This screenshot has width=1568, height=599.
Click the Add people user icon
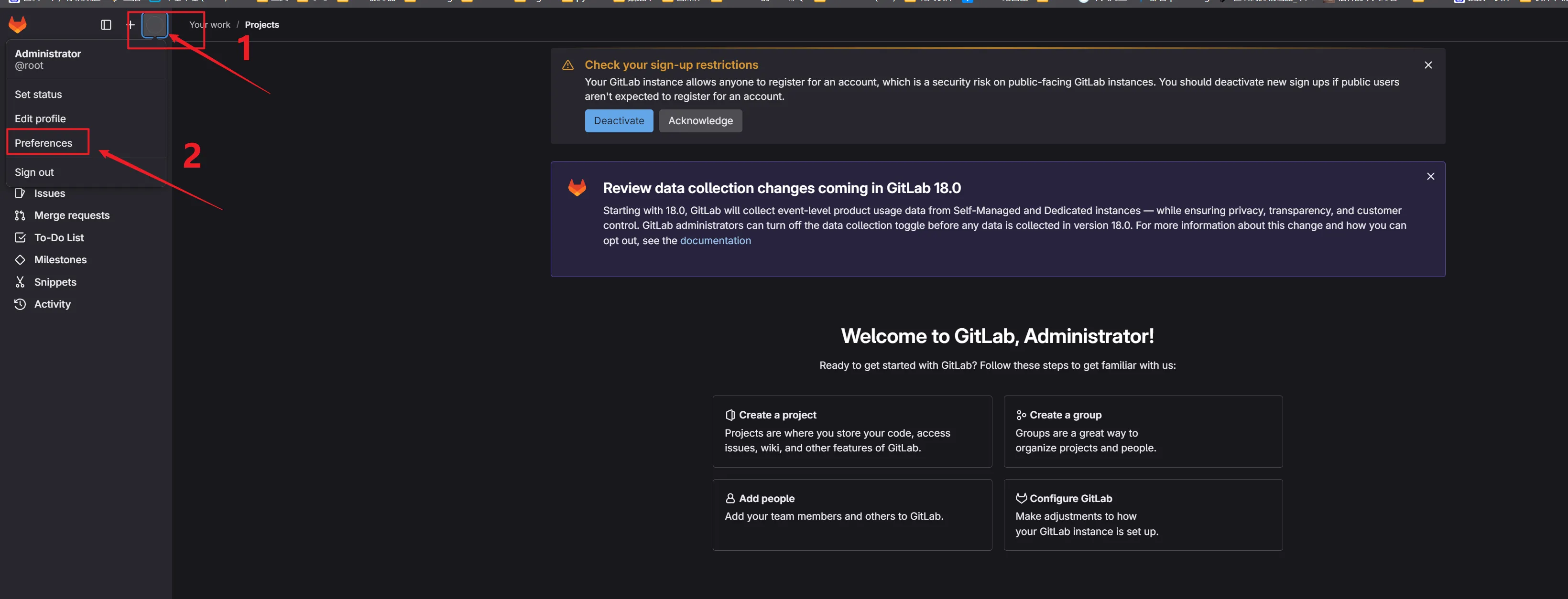click(730, 498)
